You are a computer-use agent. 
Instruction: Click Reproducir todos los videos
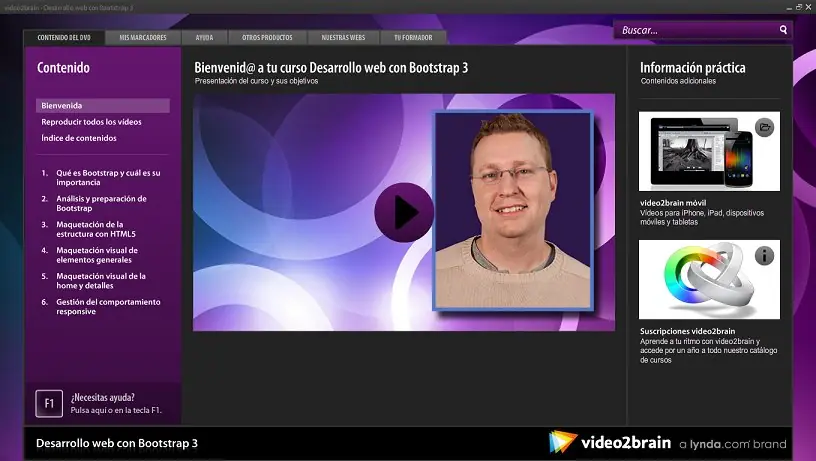pos(92,122)
